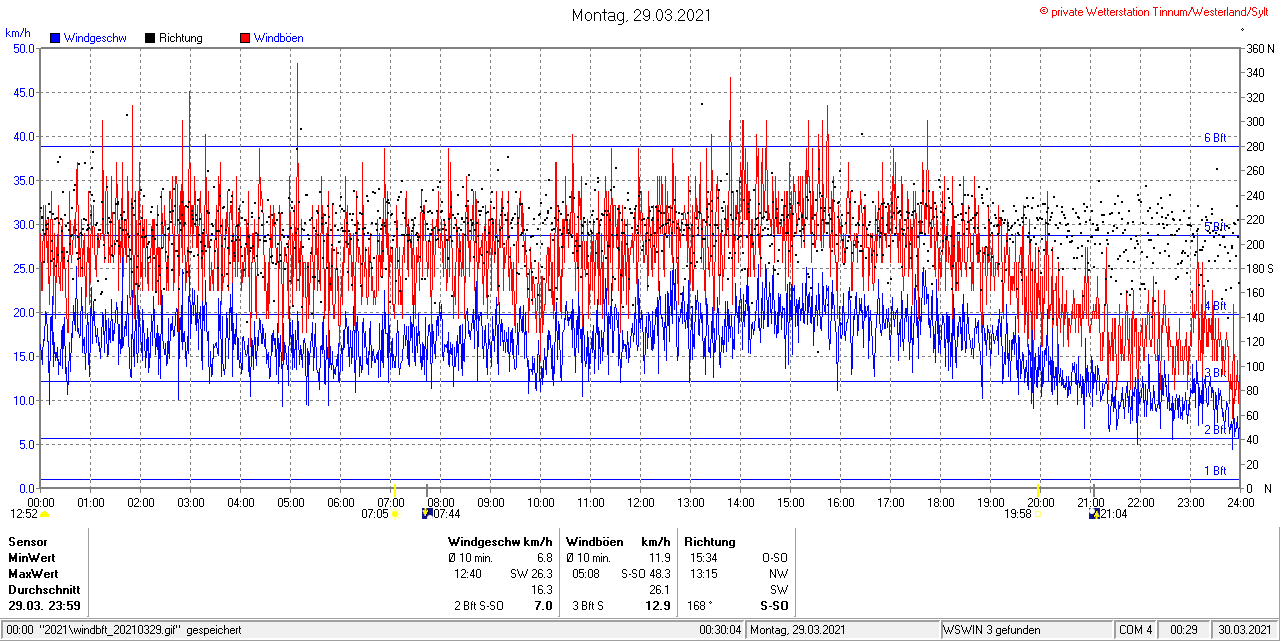1280x641 pixels.
Task: Click the 15:34 minimum direction time
Action: [704, 558]
